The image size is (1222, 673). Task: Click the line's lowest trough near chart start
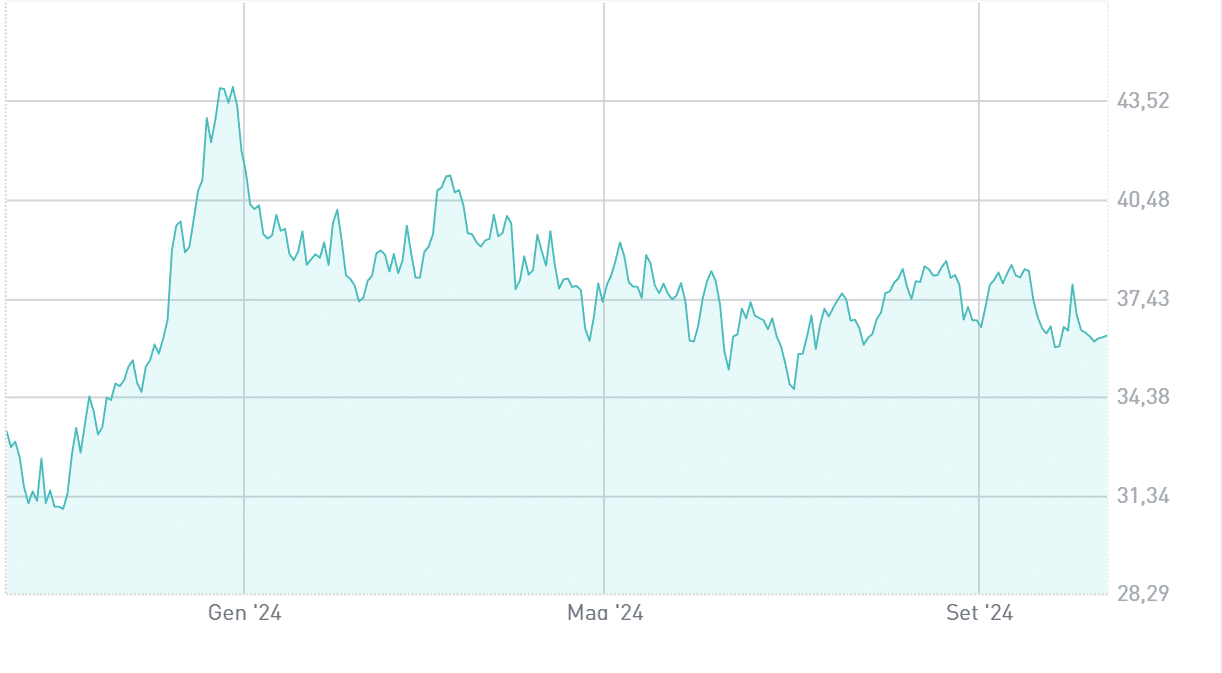pos(62,509)
